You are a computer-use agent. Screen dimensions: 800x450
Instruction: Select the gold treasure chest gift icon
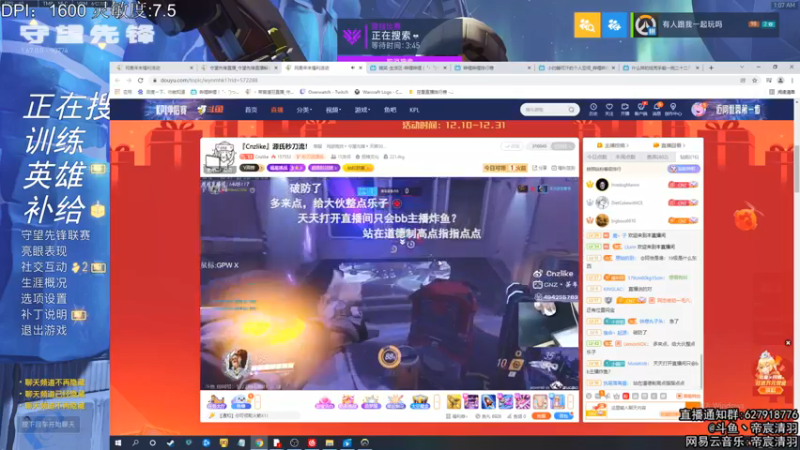420,402
